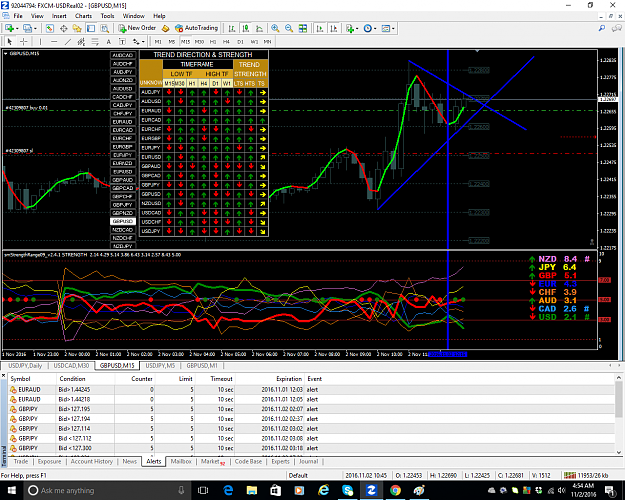Switch to H1 timeframe
Screen dimensions: 625x500
coord(213,41)
